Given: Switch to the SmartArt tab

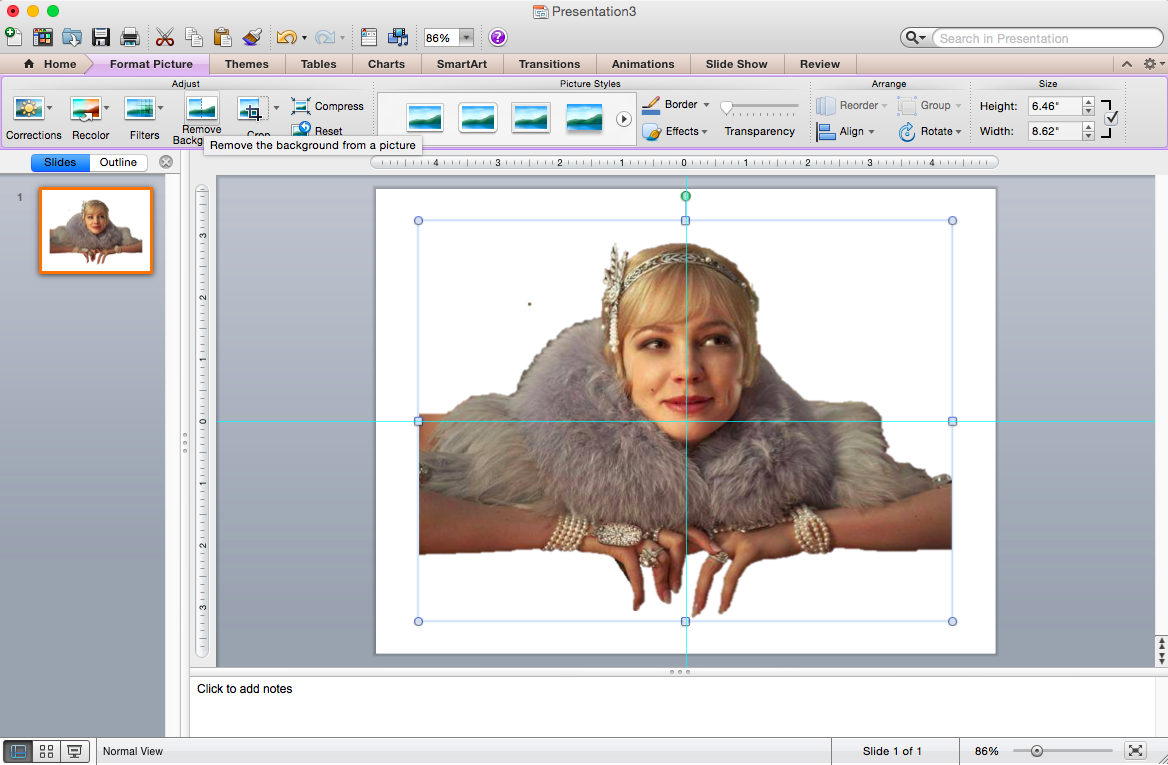Looking at the screenshot, I should 460,64.
